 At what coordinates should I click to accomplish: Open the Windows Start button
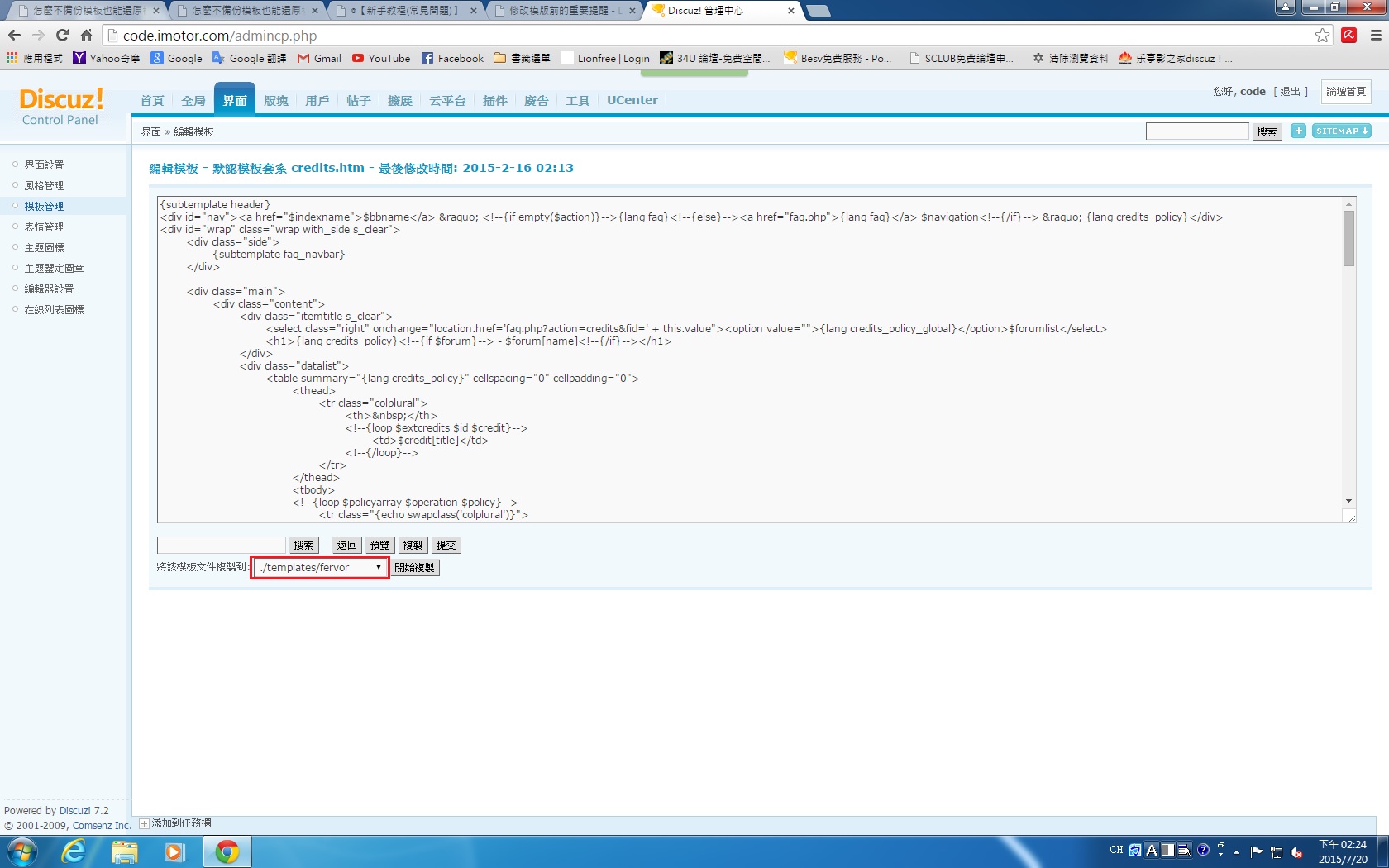[21, 851]
